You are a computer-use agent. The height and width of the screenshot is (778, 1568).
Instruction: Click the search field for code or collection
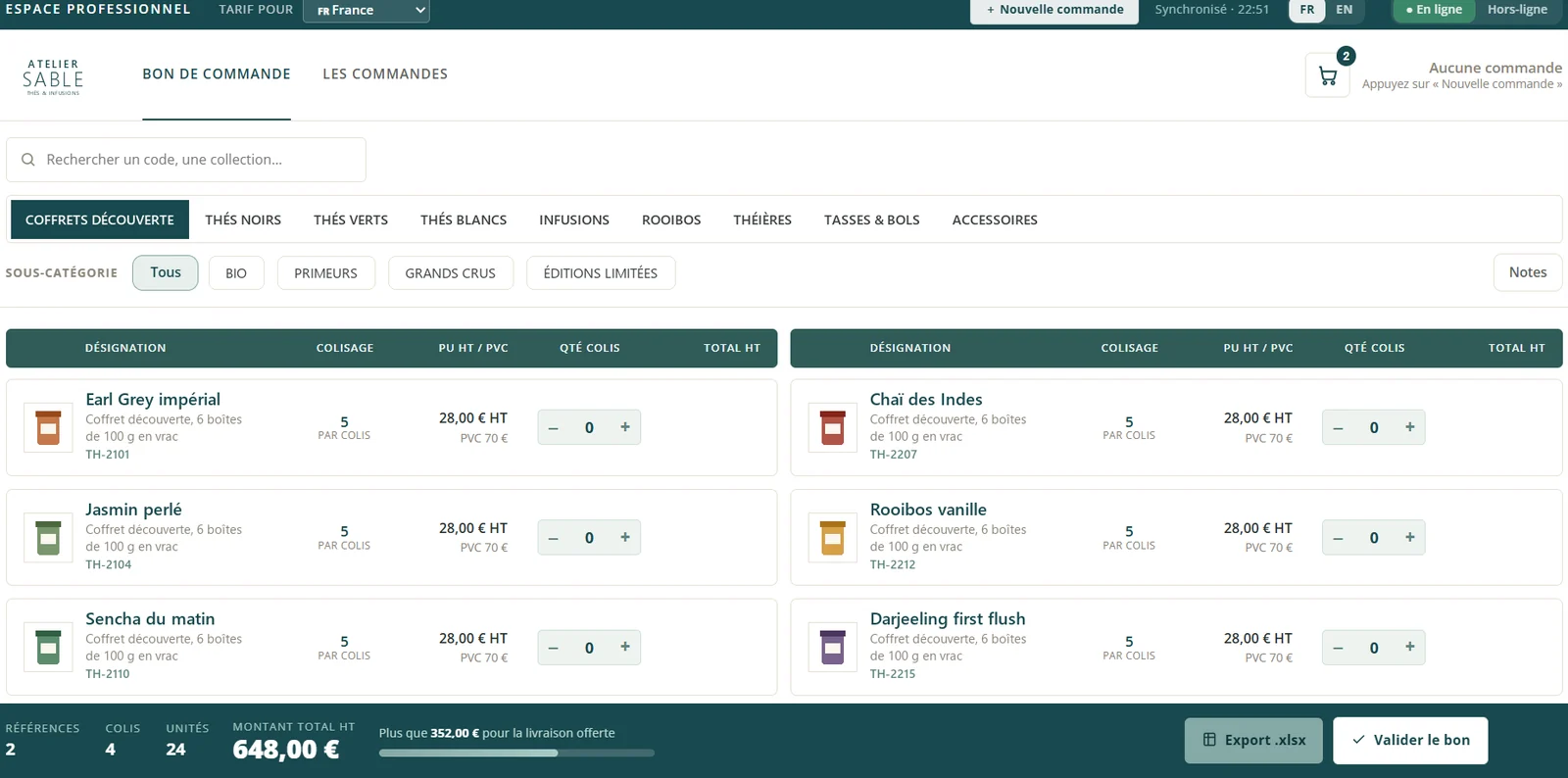(x=186, y=160)
